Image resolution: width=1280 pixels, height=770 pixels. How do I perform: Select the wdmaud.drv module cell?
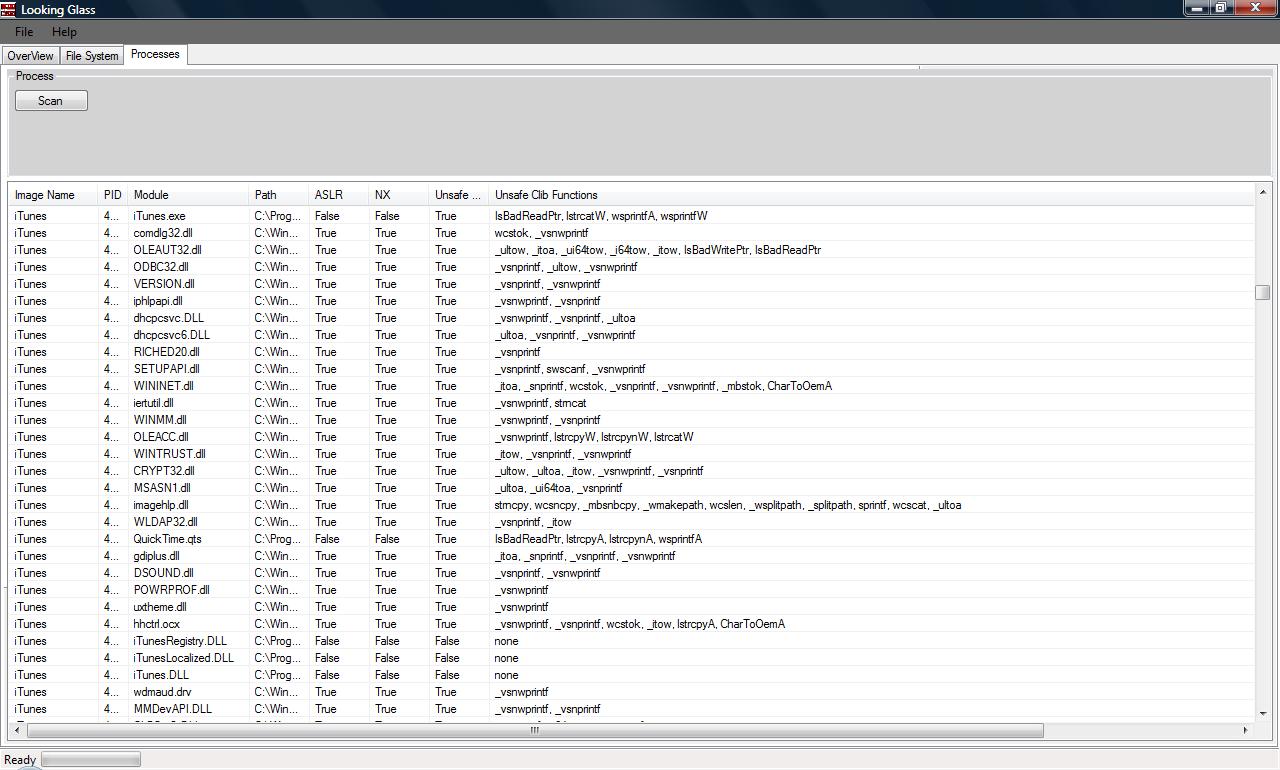coord(188,692)
